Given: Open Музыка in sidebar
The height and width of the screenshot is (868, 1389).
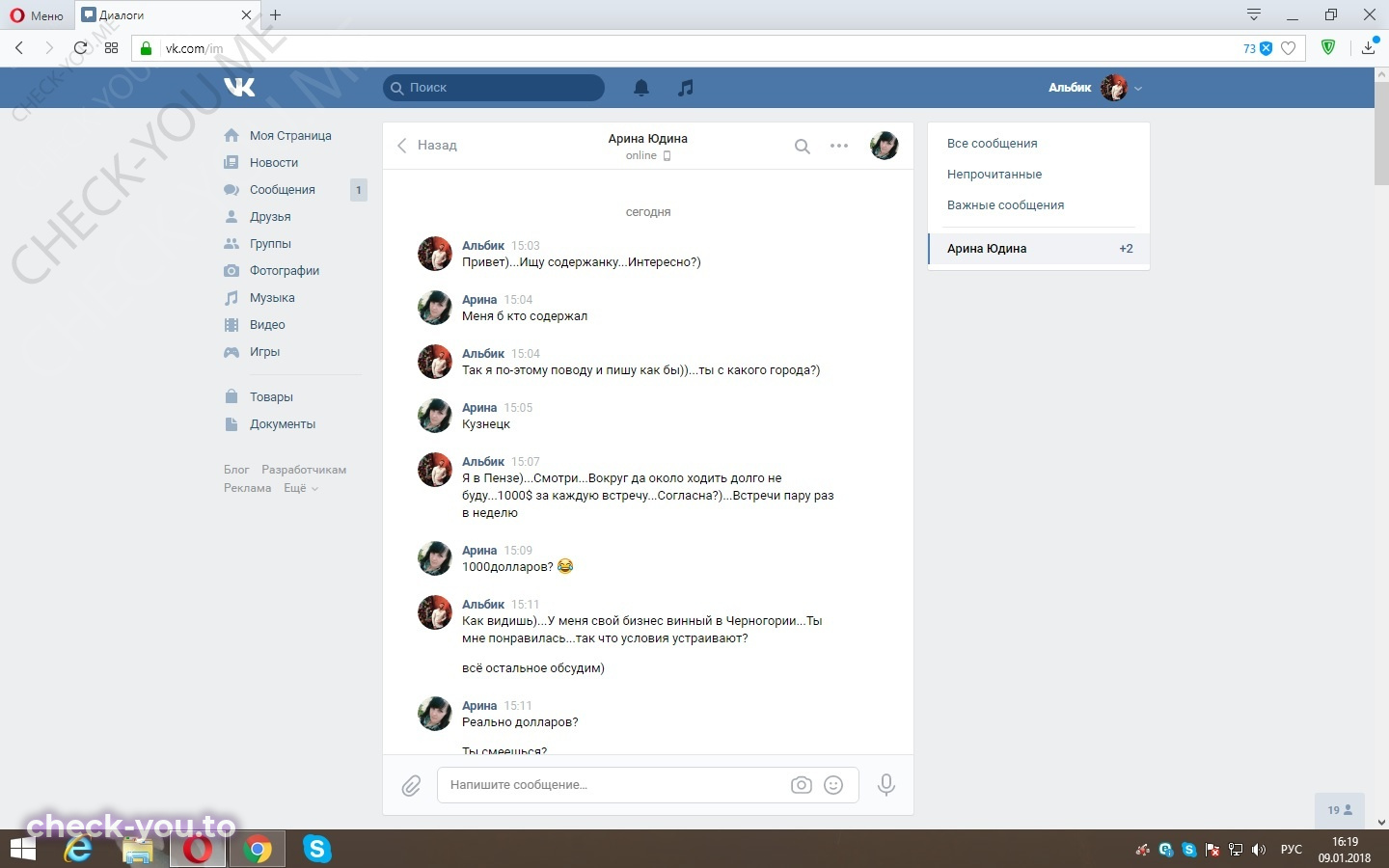Looking at the screenshot, I should (272, 298).
